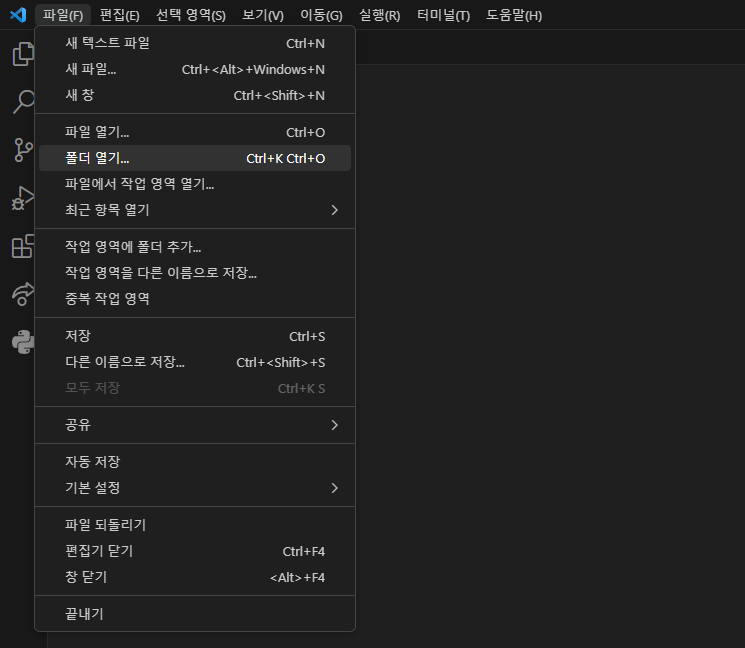Open the Source Control view icon
Image resolution: width=745 pixels, height=648 pixels.
(x=23, y=150)
